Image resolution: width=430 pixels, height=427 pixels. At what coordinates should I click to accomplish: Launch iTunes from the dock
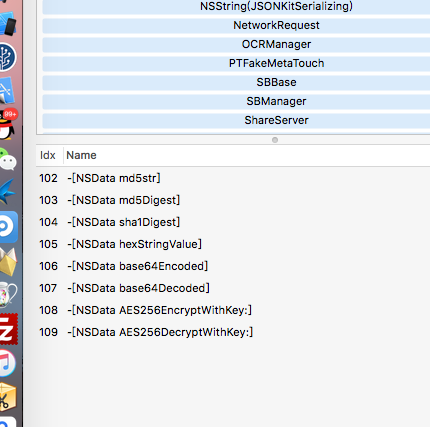(7, 363)
